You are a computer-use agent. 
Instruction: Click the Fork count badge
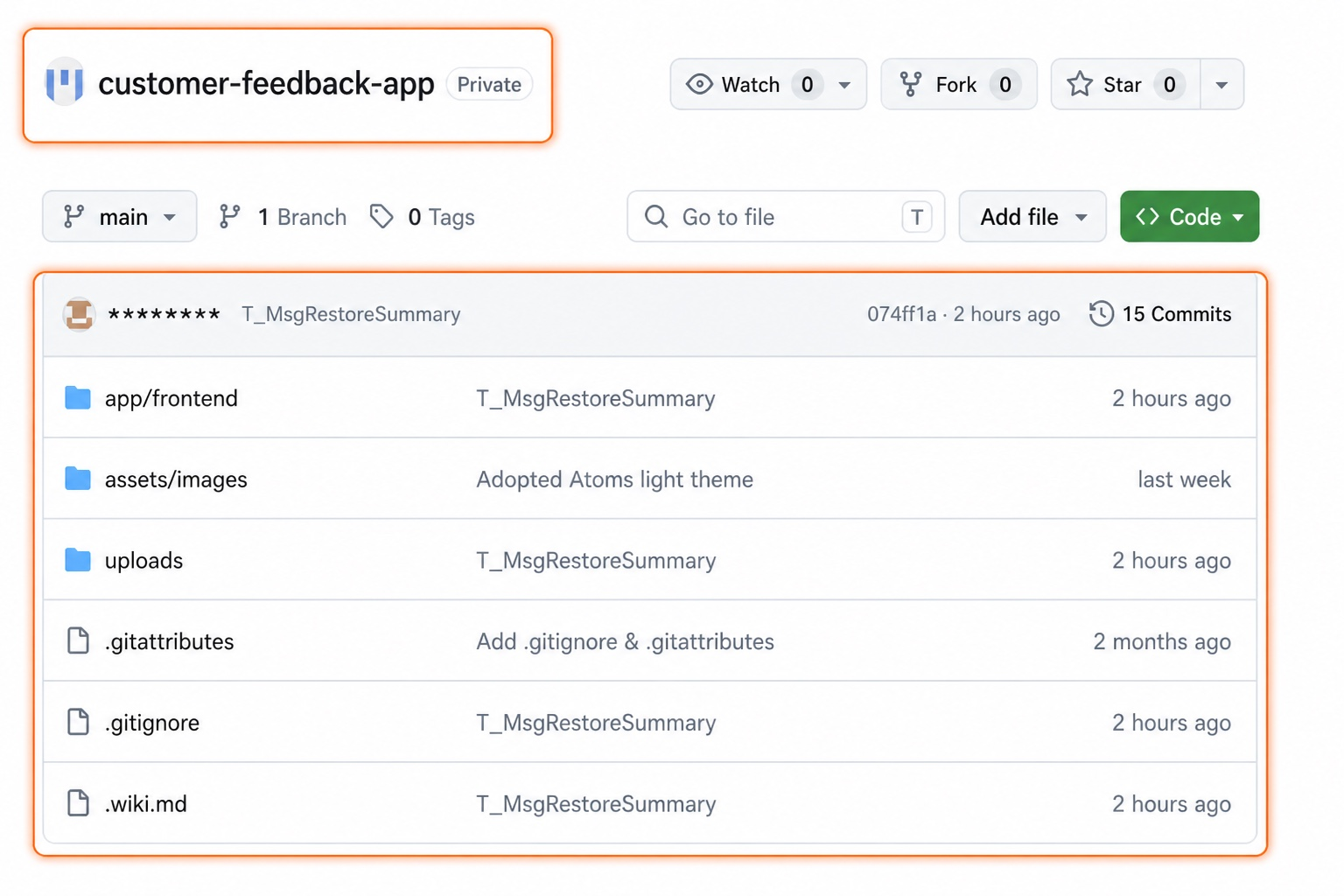tap(1005, 84)
